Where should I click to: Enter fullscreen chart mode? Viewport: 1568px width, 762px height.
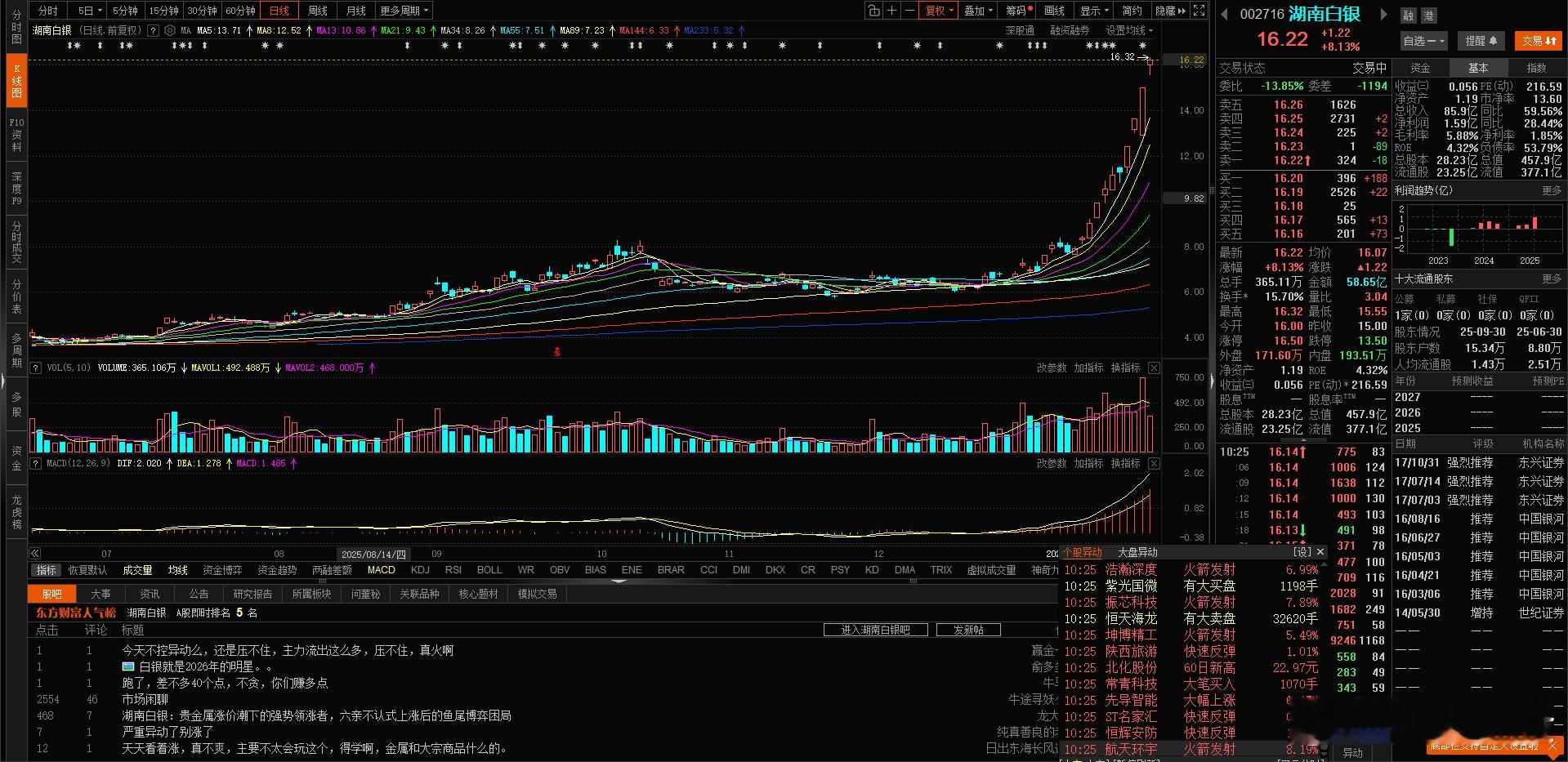[x=1199, y=11]
